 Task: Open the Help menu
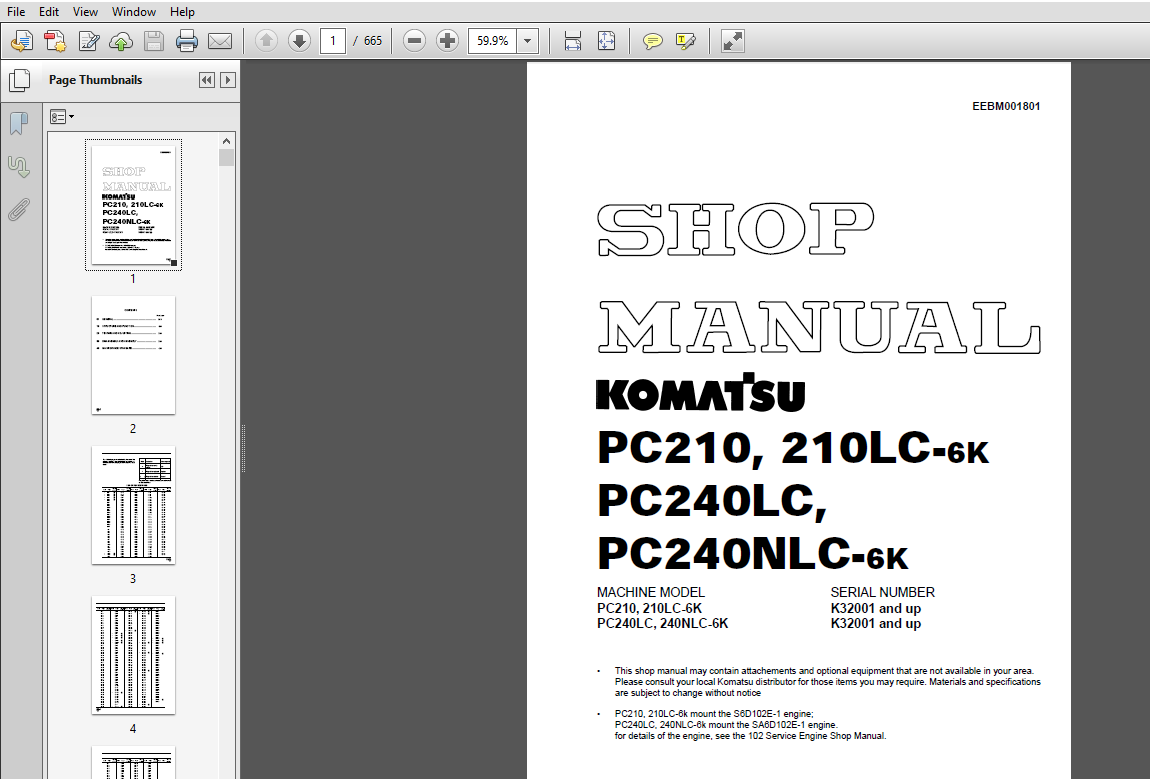click(182, 12)
